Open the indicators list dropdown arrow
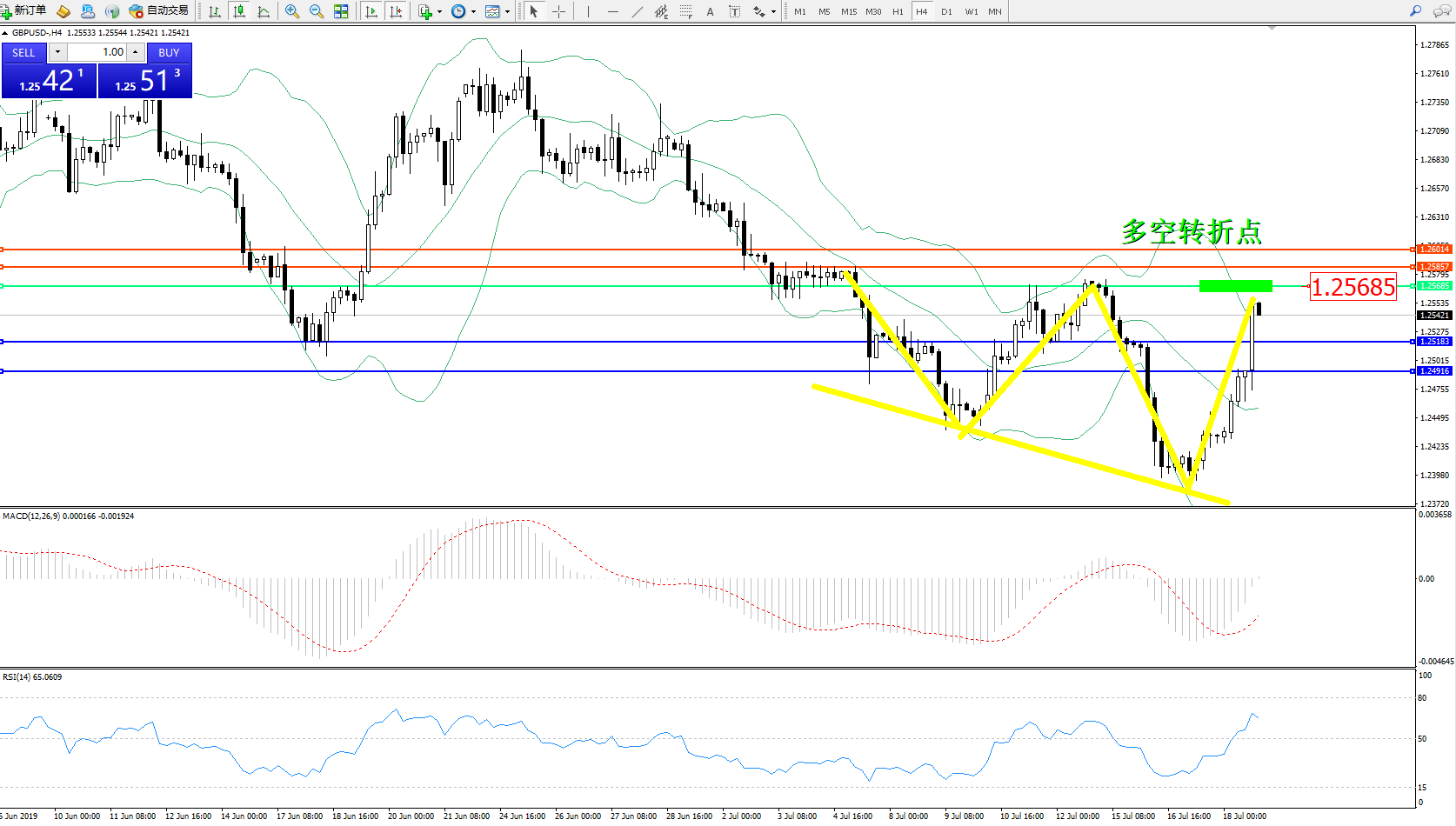 pyautogui.click(x=439, y=12)
